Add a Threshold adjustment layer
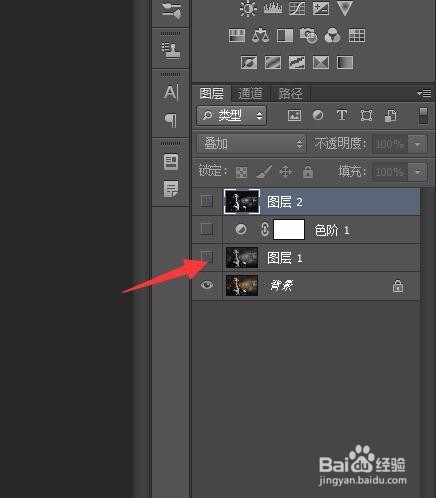The width and height of the screenshot is (436, 498). coord(297,62)
